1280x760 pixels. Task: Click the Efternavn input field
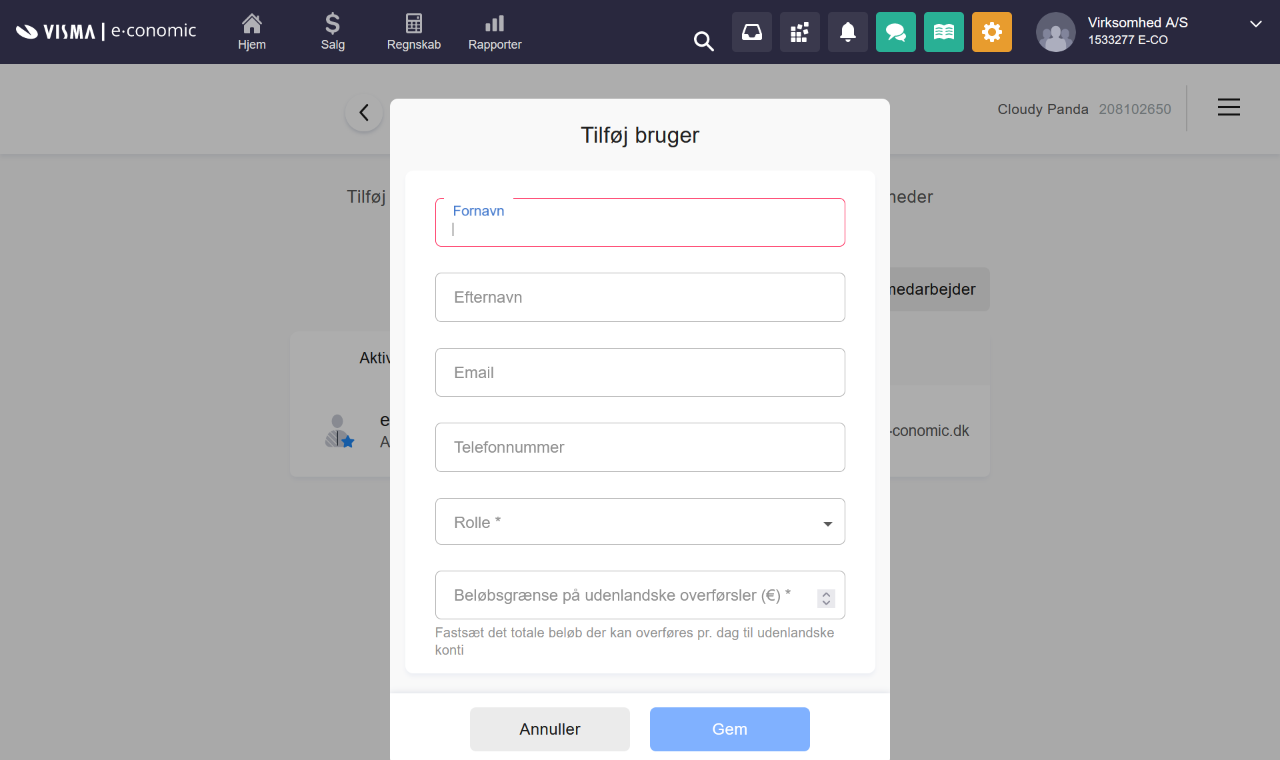640,297
